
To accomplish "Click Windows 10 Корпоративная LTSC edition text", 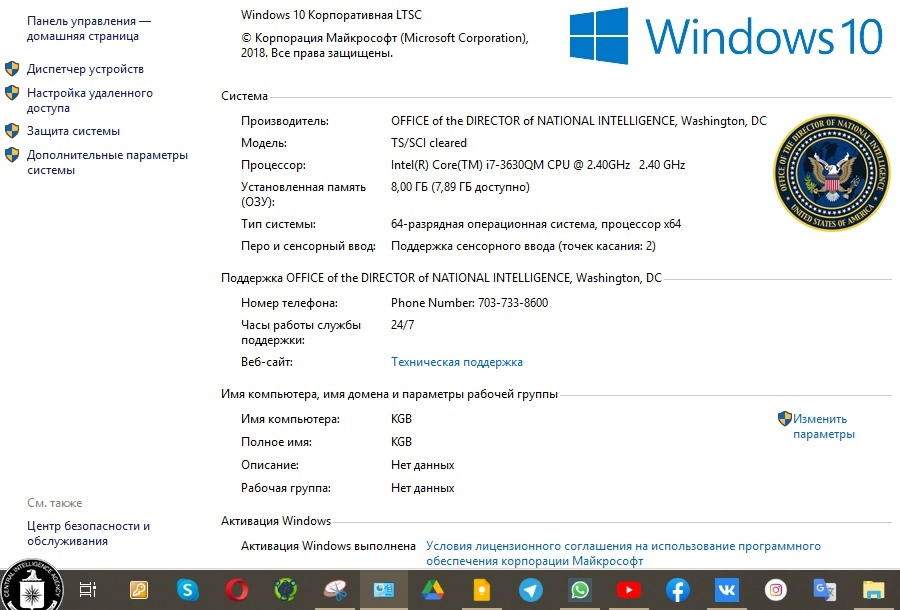I will [331, 15].
